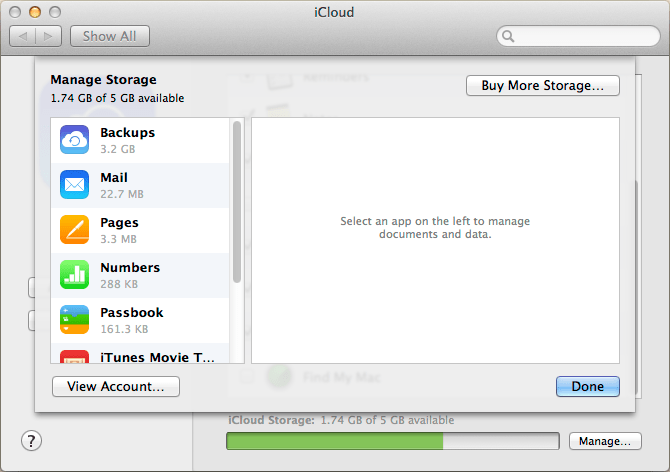Viewport: 670px width, 472px height.
Task: Click the 288 KB size text
Action: pos(119,284)
